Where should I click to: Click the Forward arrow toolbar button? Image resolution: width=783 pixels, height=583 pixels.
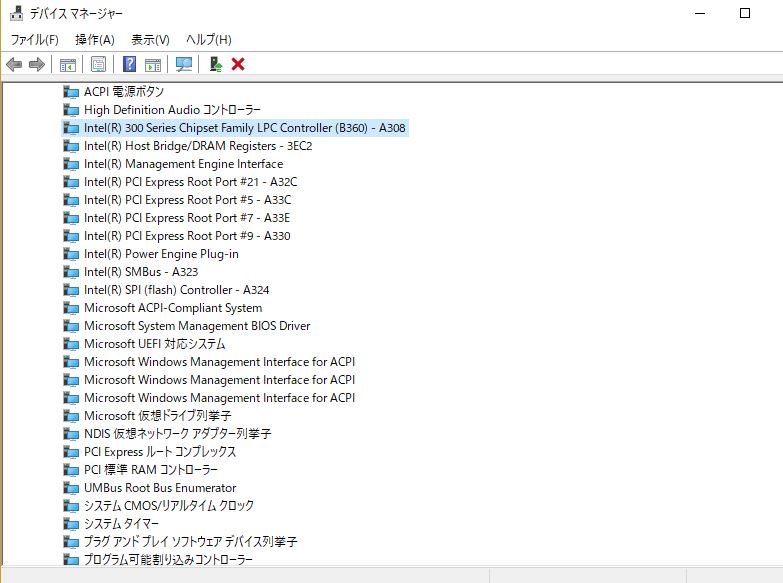tap(37, 64)
